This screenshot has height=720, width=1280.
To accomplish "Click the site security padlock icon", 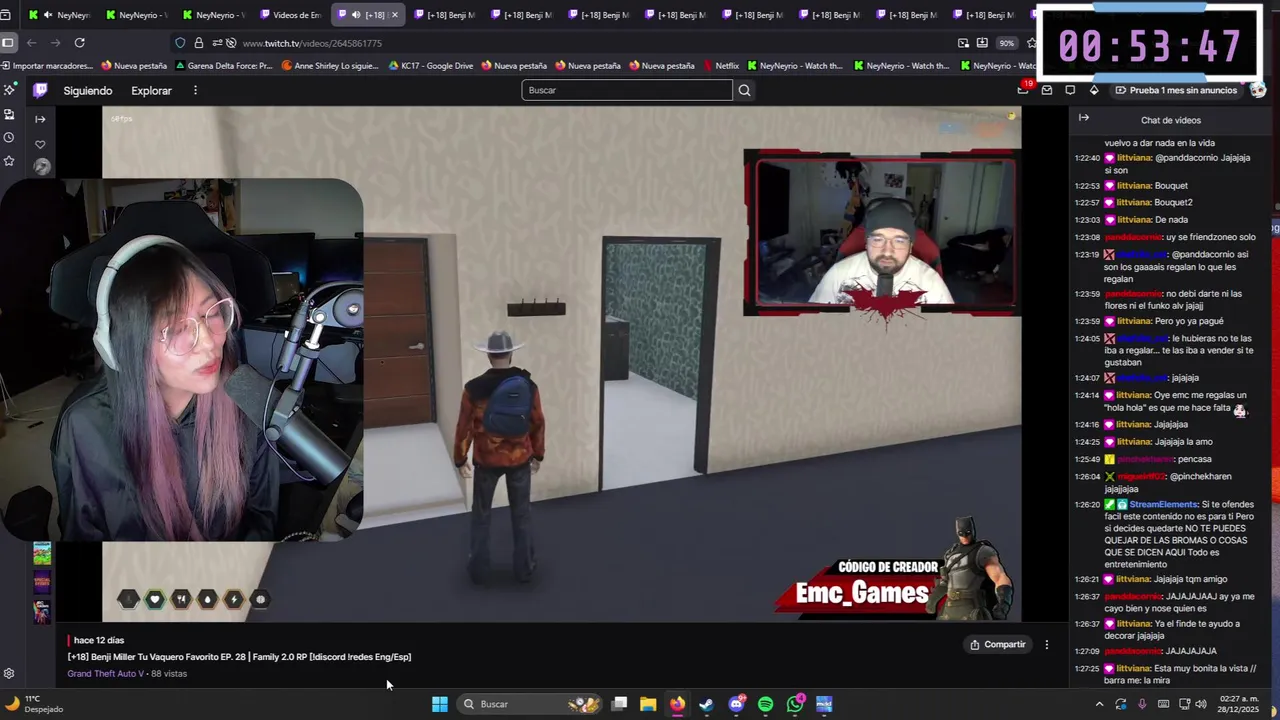I will (199, 43).
